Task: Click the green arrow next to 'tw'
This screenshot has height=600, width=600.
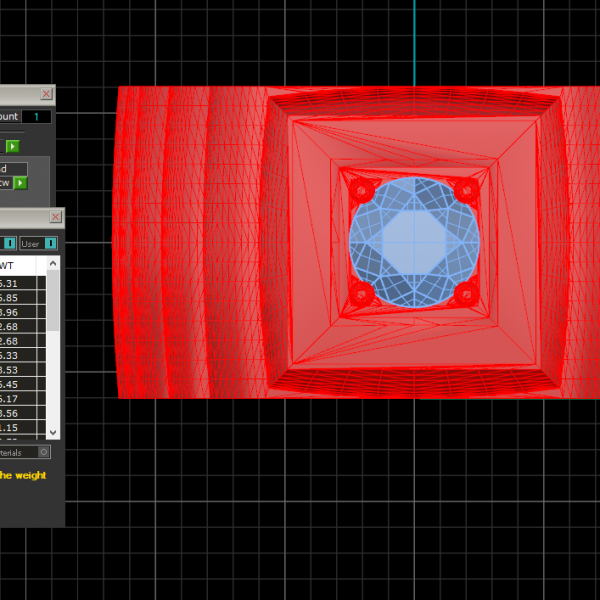Action: point(20,183)
